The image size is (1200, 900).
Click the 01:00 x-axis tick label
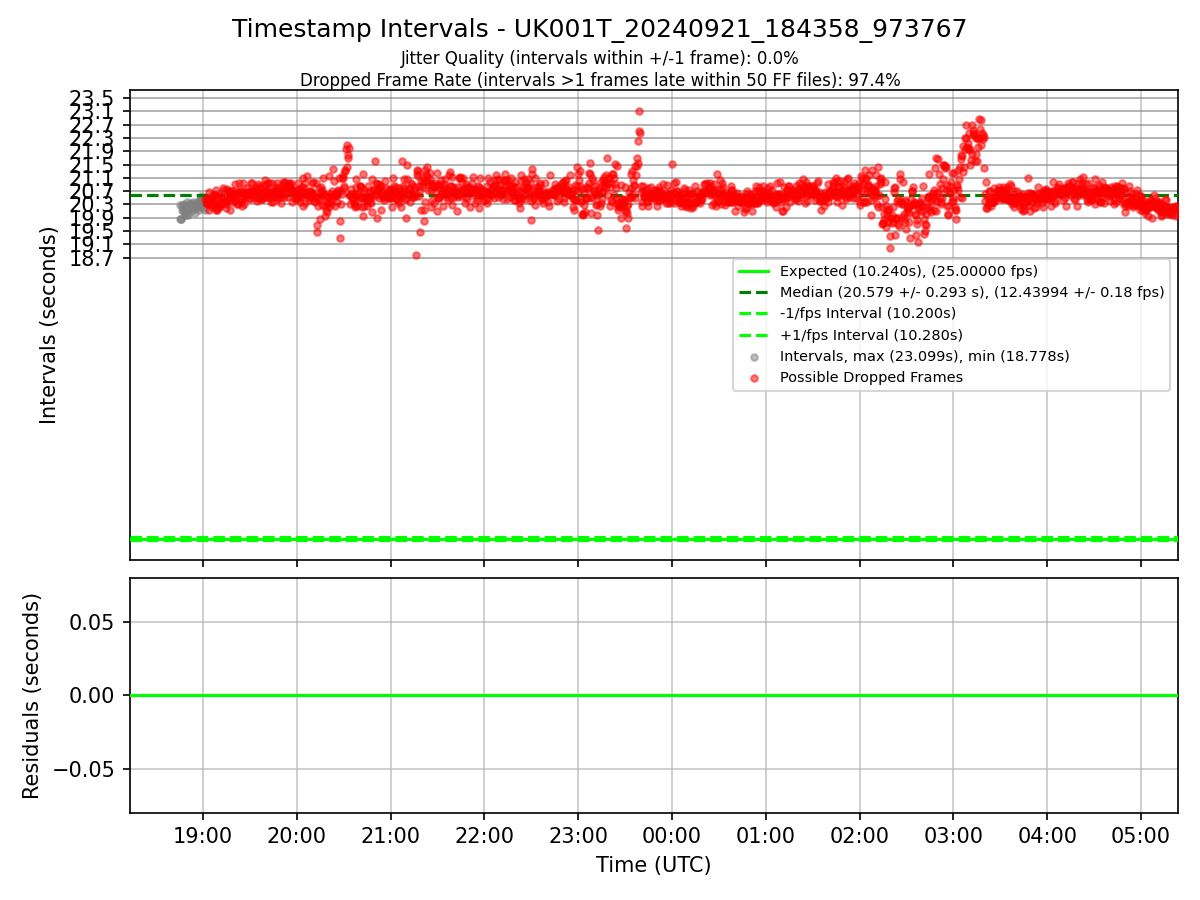coord(766,834)
